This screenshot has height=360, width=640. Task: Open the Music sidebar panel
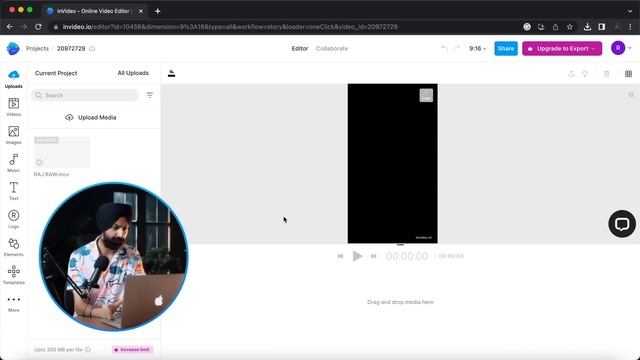13,163
